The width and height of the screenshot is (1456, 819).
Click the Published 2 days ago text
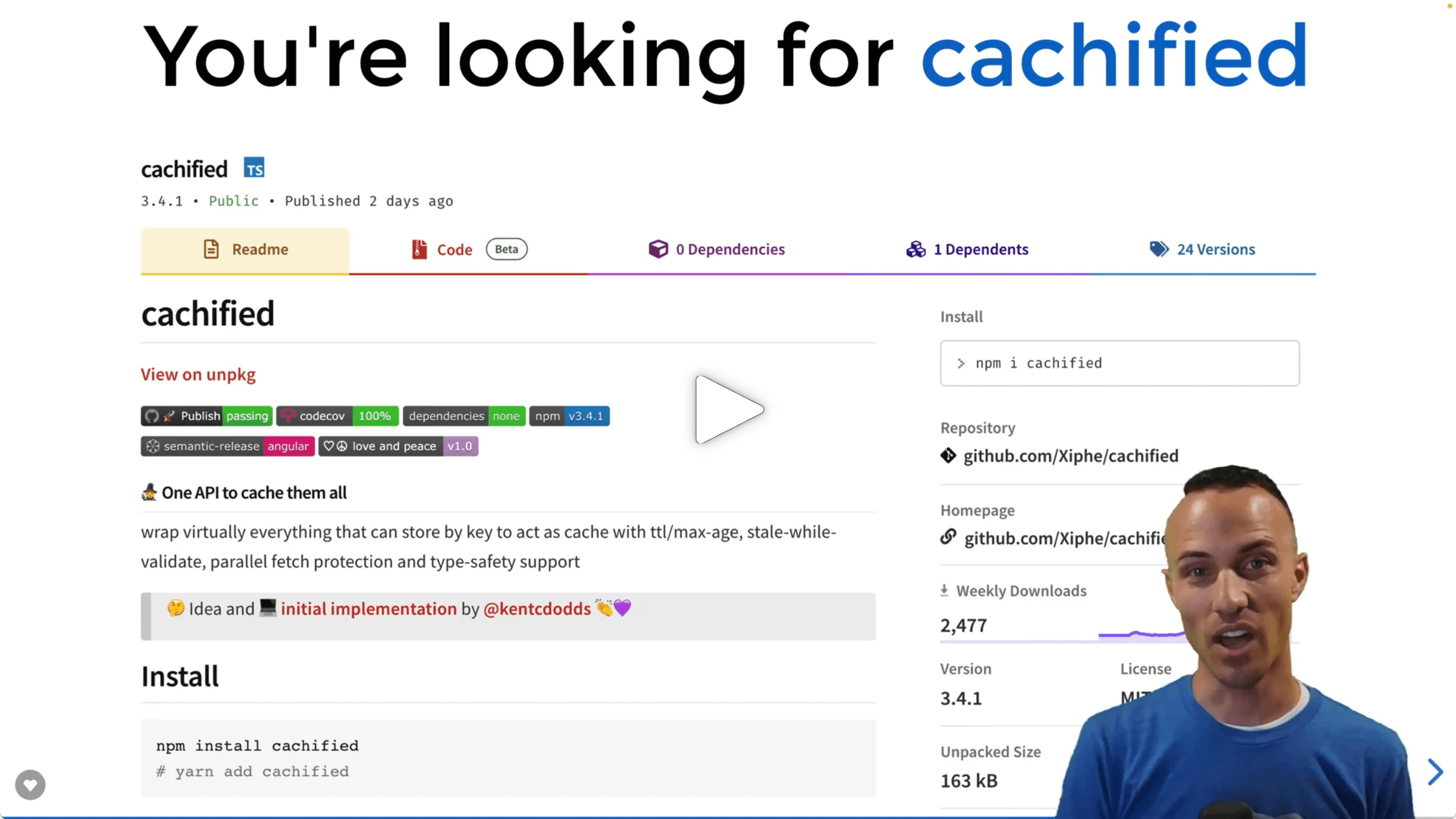pos(369,201)
